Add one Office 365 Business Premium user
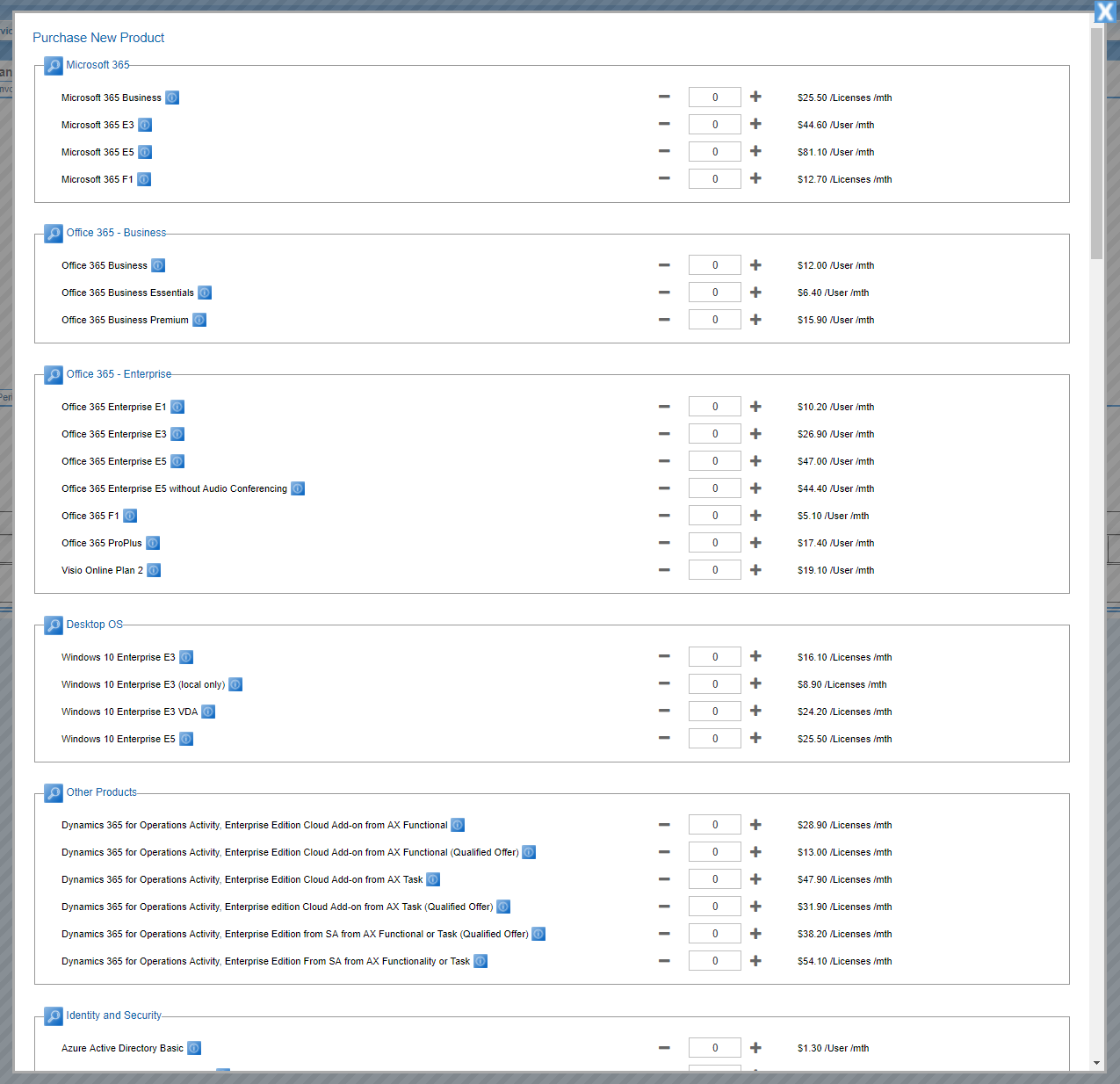This screenshot has width=1120, height=1084. click(x=755, y=319)
